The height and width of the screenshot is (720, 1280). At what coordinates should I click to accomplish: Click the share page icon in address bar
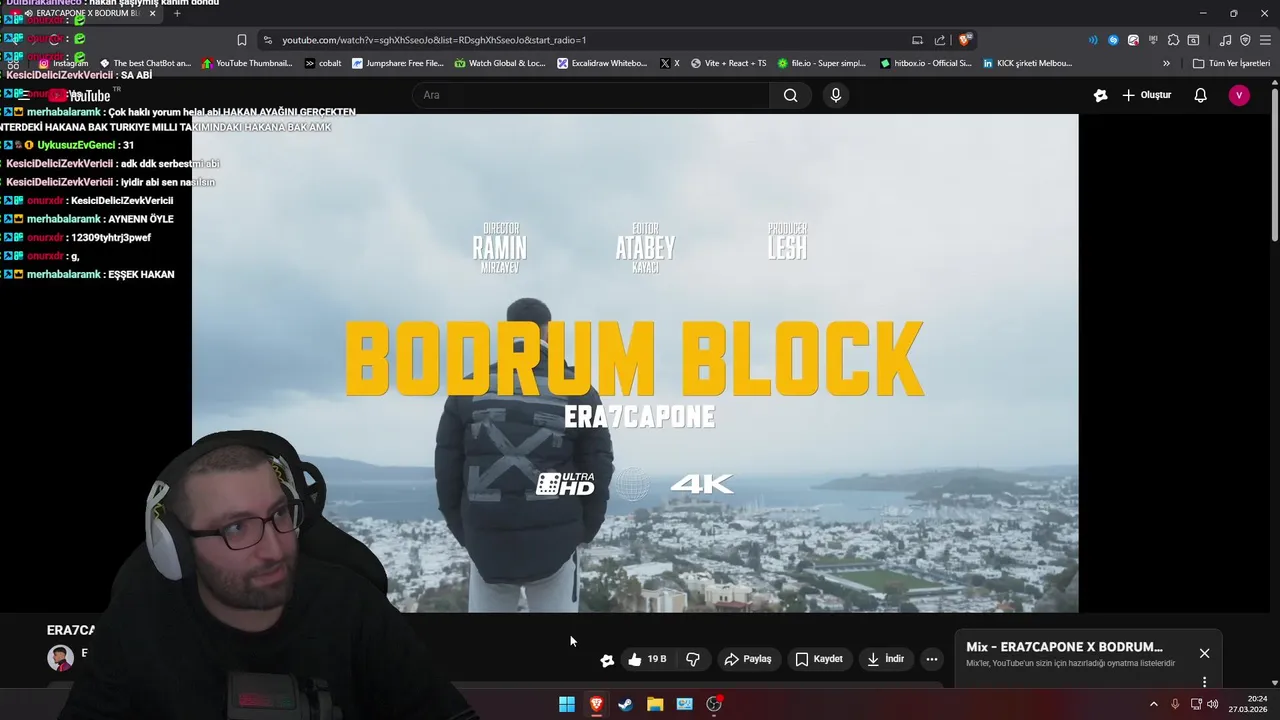tap(940, 40)
